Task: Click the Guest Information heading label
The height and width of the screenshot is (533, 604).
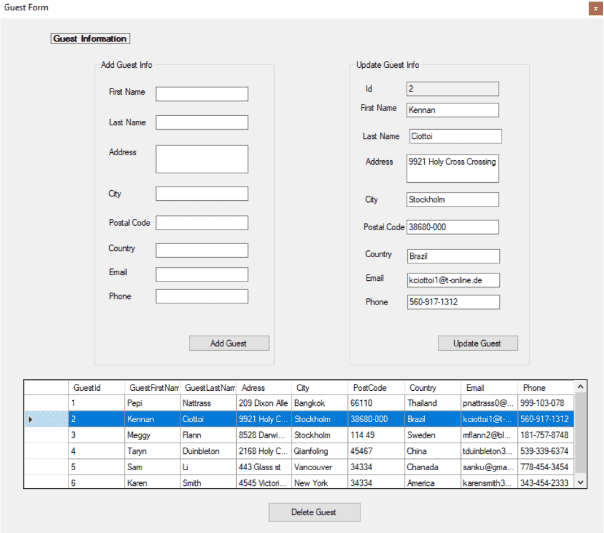Action: pos(90,39)
